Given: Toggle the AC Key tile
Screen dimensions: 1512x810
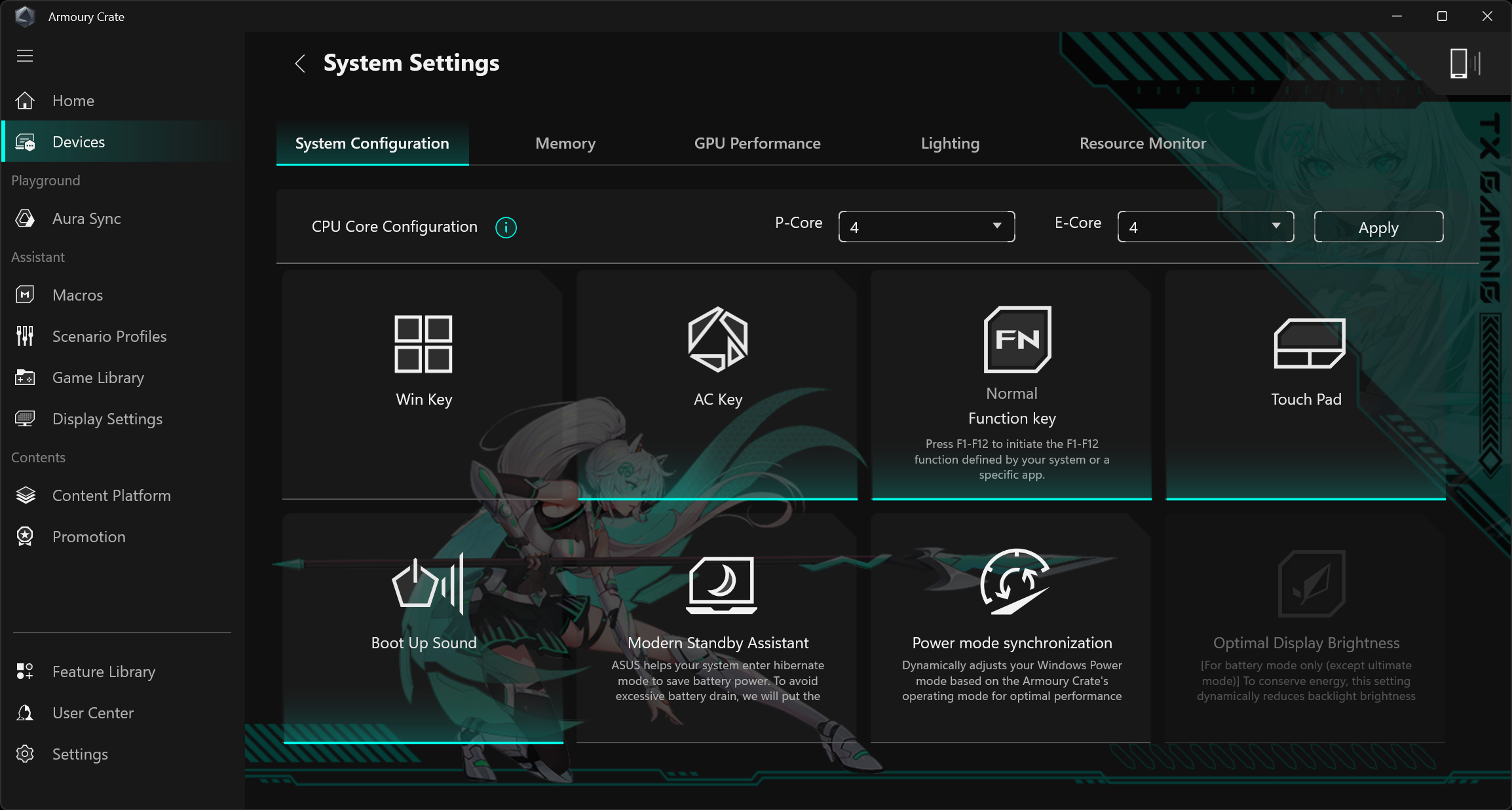Looking at the screenshot, I should [x=717, y=384].
